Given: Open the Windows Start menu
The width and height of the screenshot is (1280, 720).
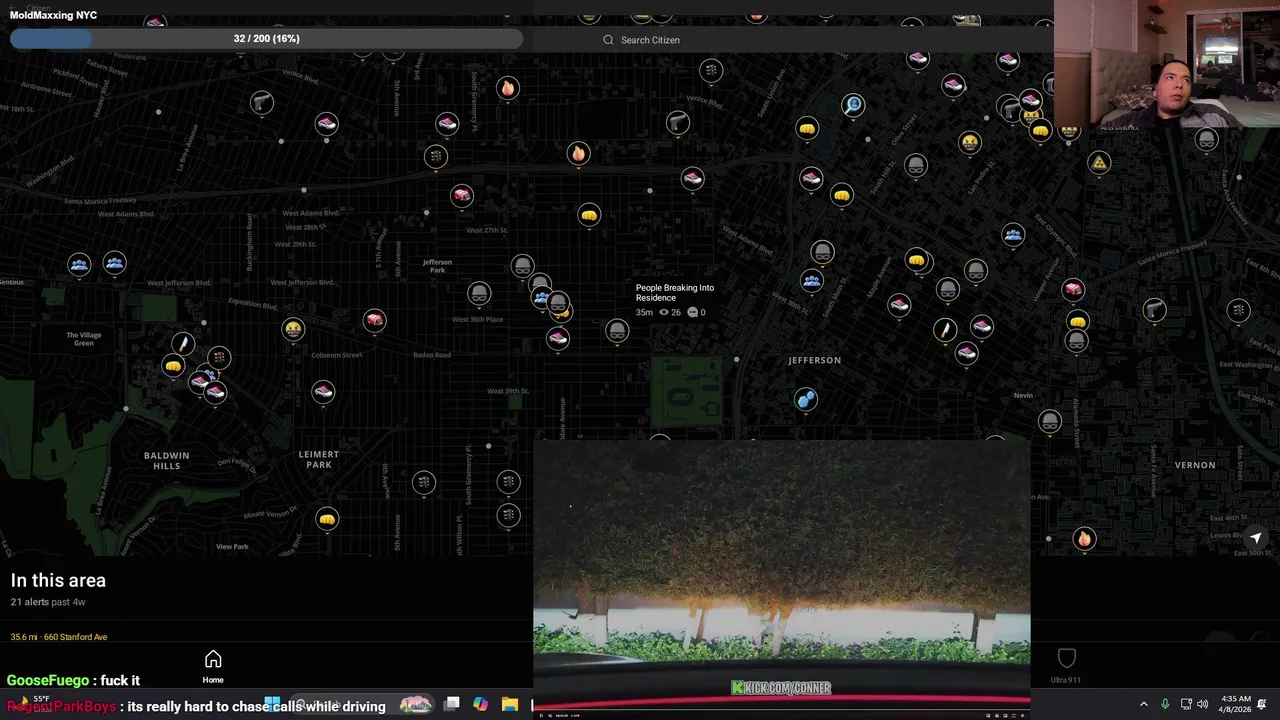Looking at the screenshot, I should coord(272,705).
